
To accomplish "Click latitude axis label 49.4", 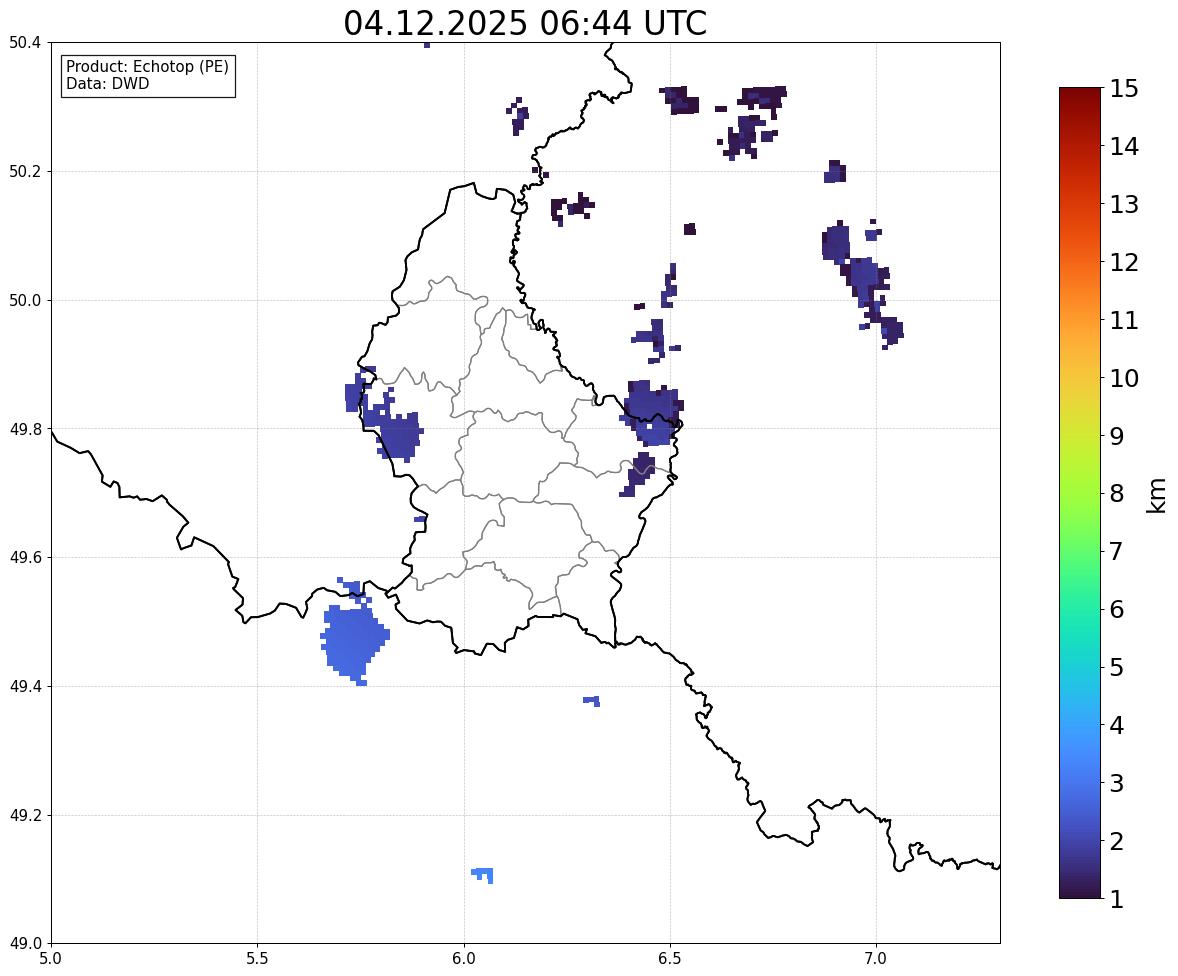I will pyautogui.click(x=25, y=686).
